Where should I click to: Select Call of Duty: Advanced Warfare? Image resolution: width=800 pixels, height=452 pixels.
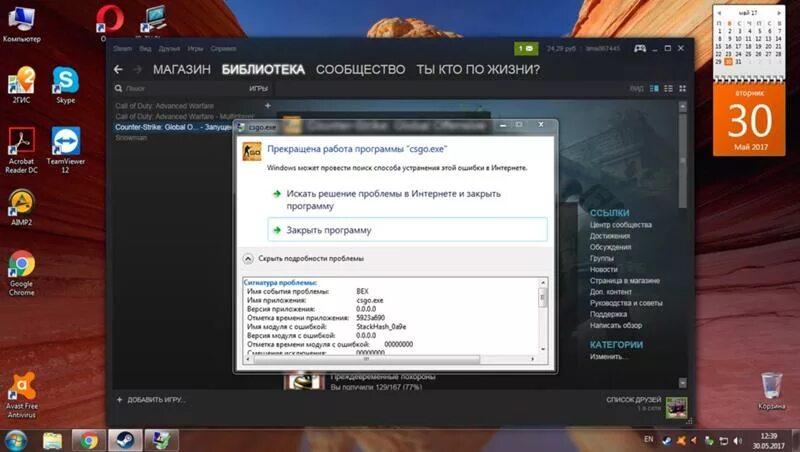(164, 106)
